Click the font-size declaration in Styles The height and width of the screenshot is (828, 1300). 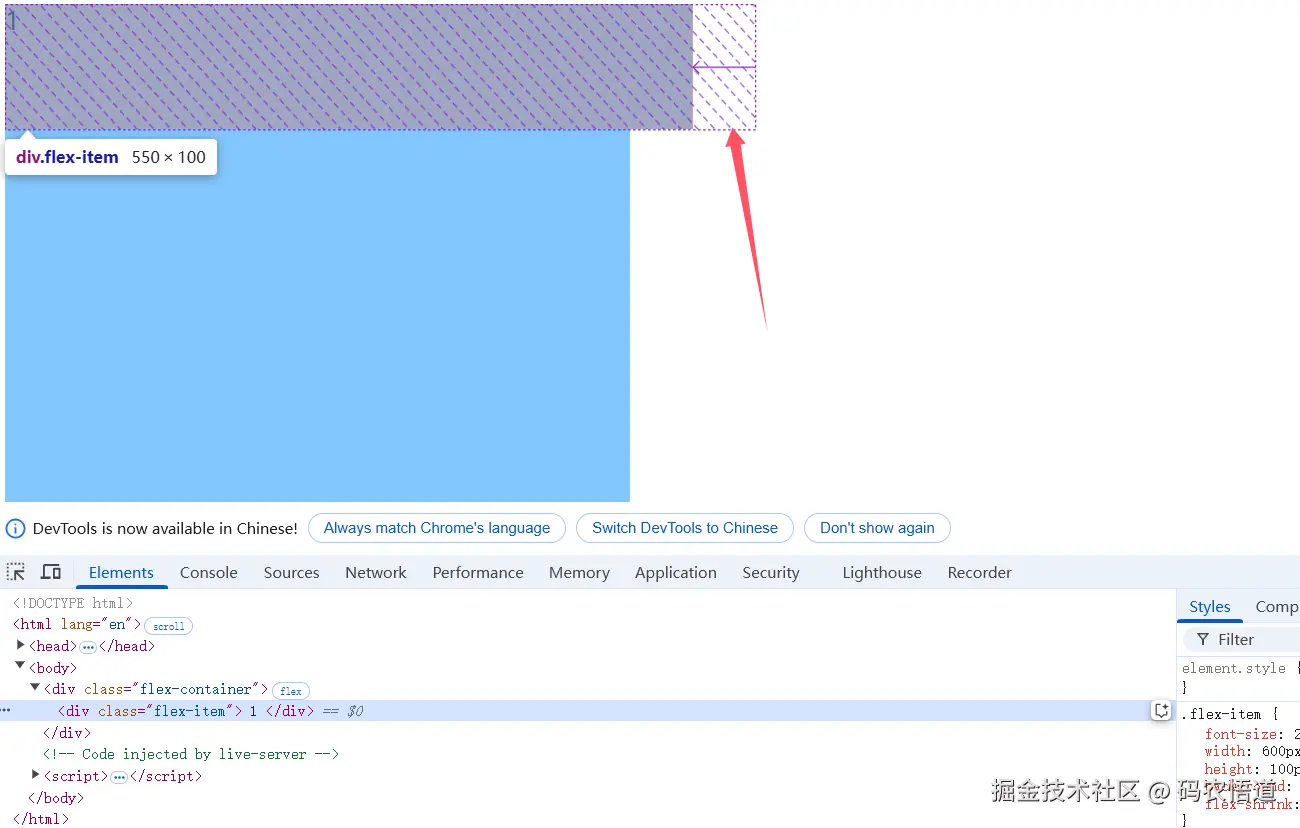1252,734
